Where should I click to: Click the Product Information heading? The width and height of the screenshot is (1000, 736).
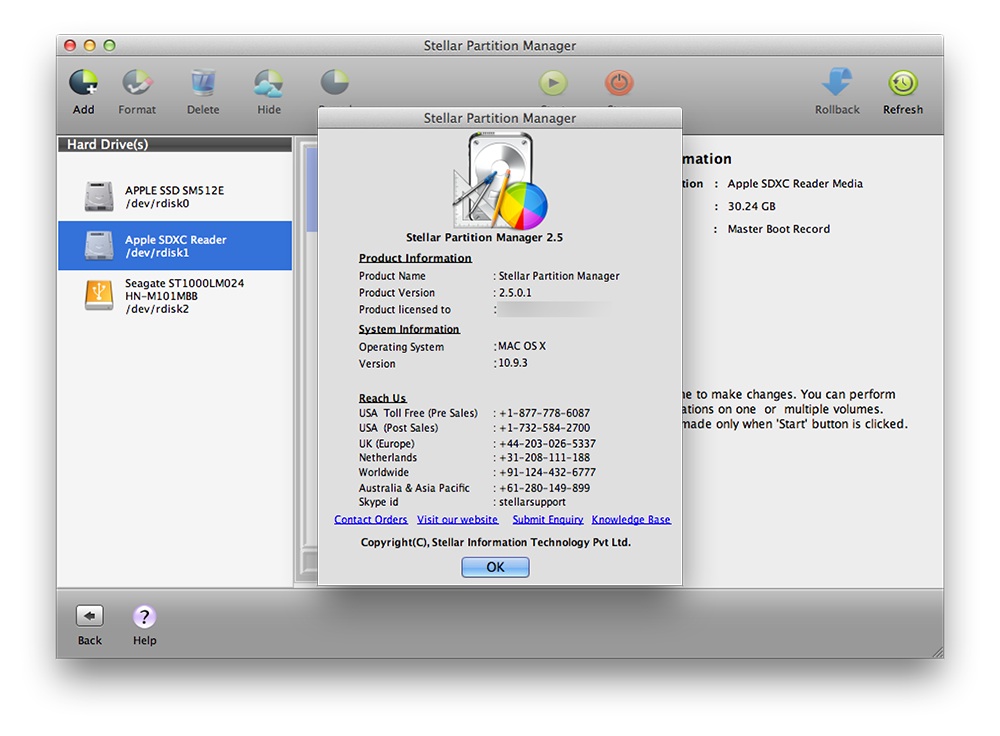click(415, 258)
